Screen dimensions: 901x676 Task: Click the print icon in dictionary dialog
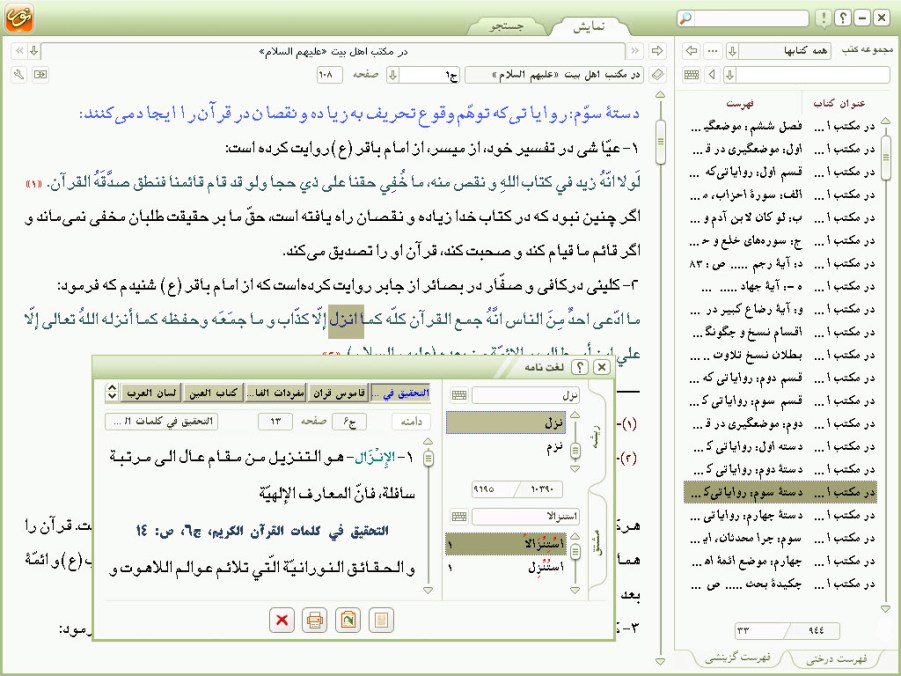314,620
